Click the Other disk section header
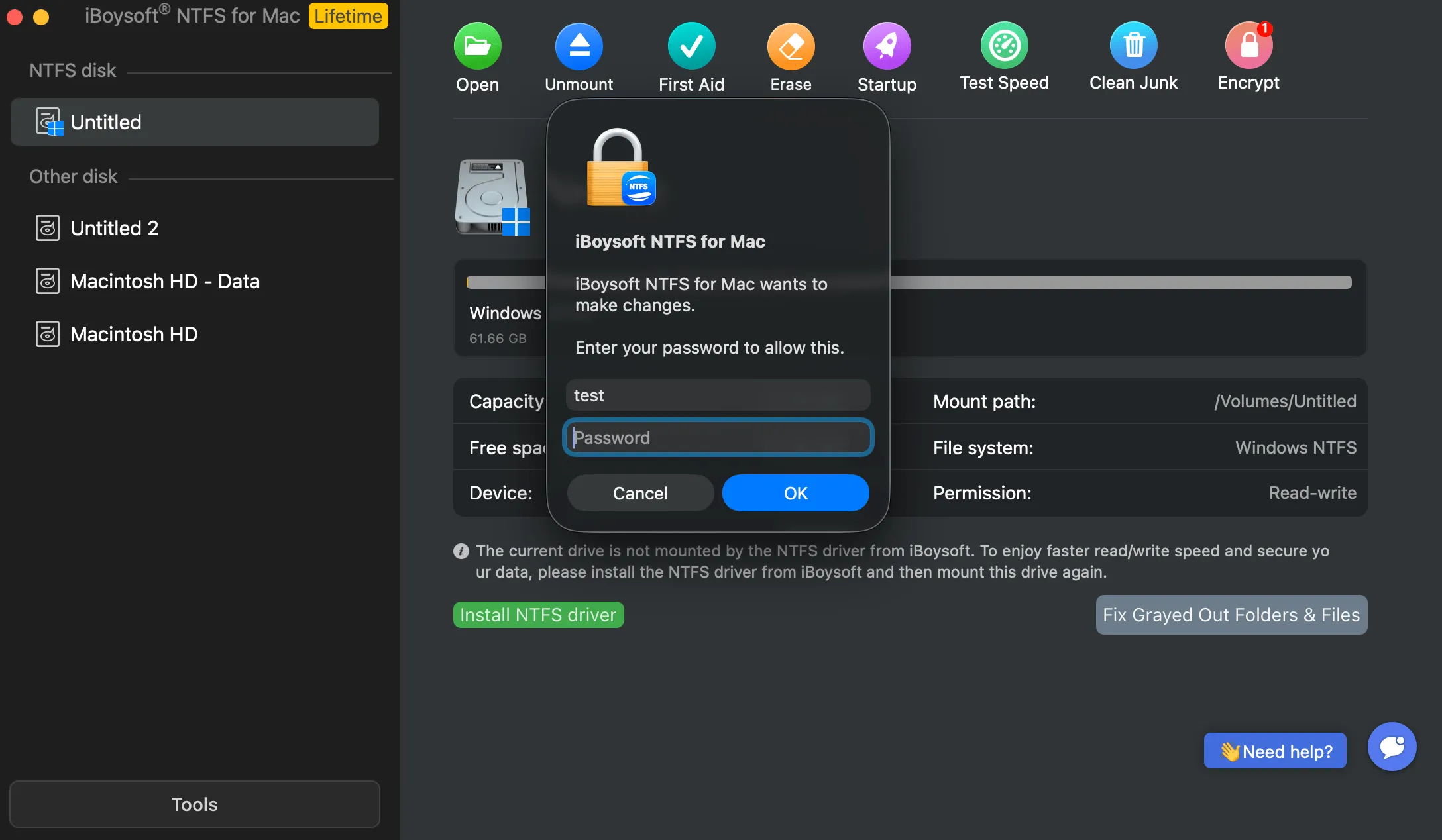Screen dimensions: 1442x840 point(73,176)
